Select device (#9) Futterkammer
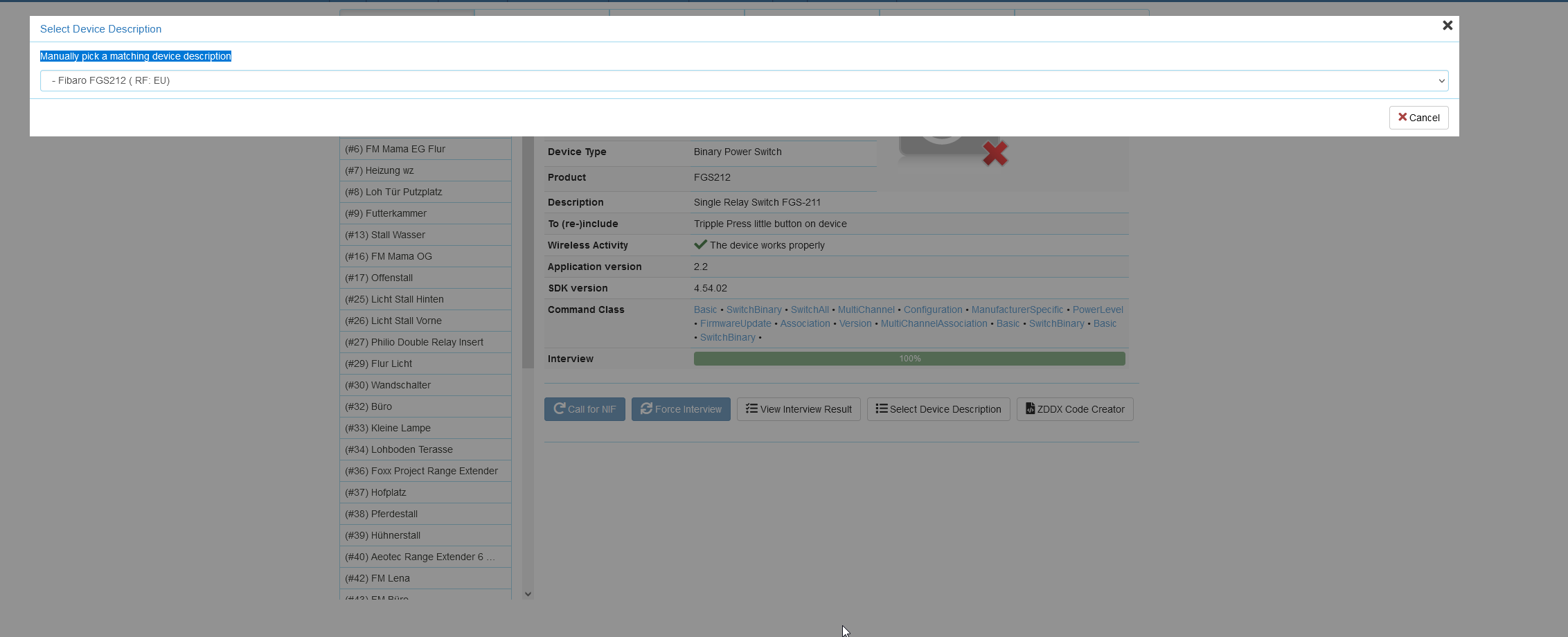Viewport: 1568px width, 637px height. point(425,213)
